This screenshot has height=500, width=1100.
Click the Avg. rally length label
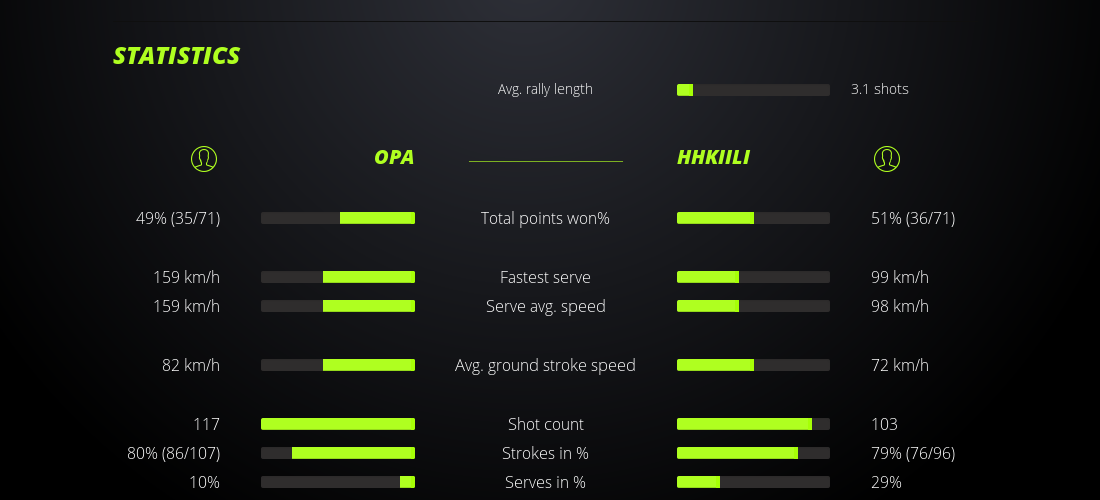(x=545, y=89)
